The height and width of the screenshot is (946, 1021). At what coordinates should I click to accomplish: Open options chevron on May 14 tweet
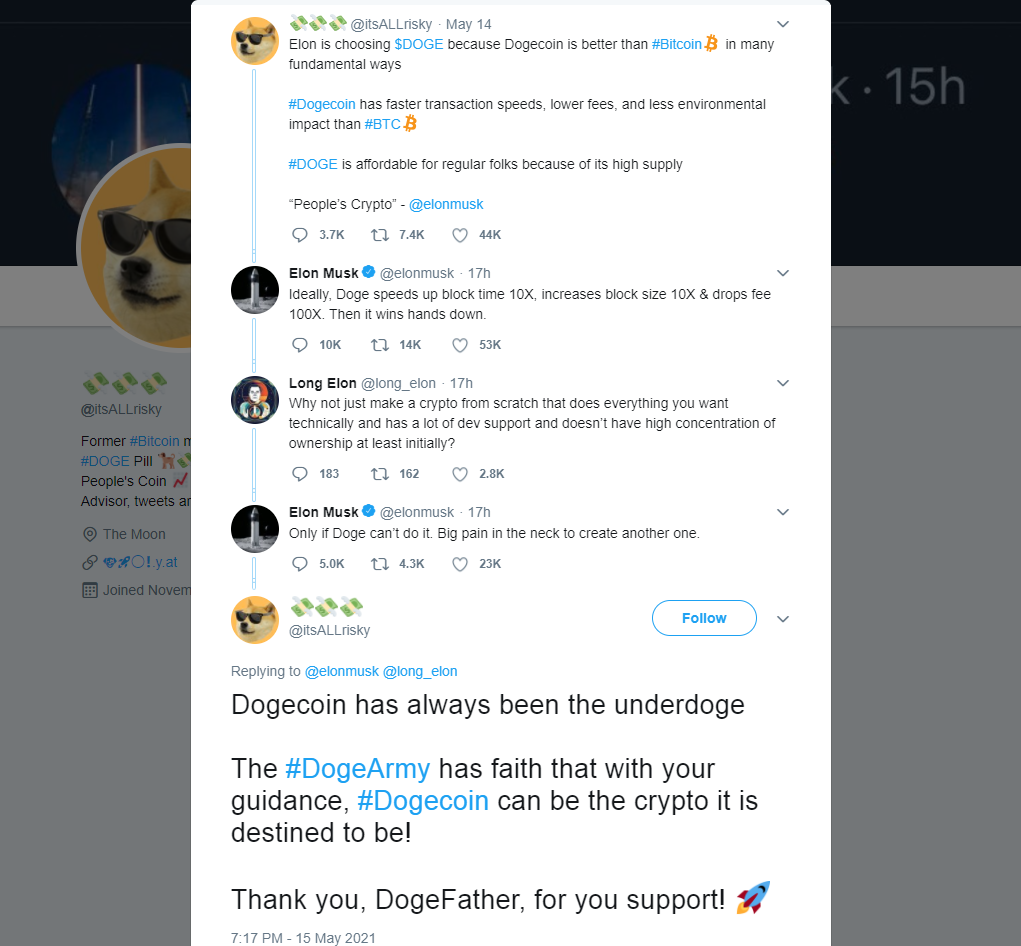[x=783, y=24]
